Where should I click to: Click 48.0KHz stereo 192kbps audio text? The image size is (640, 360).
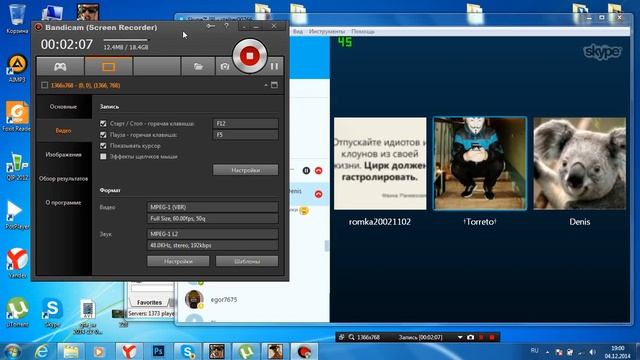tap(181, 245)
